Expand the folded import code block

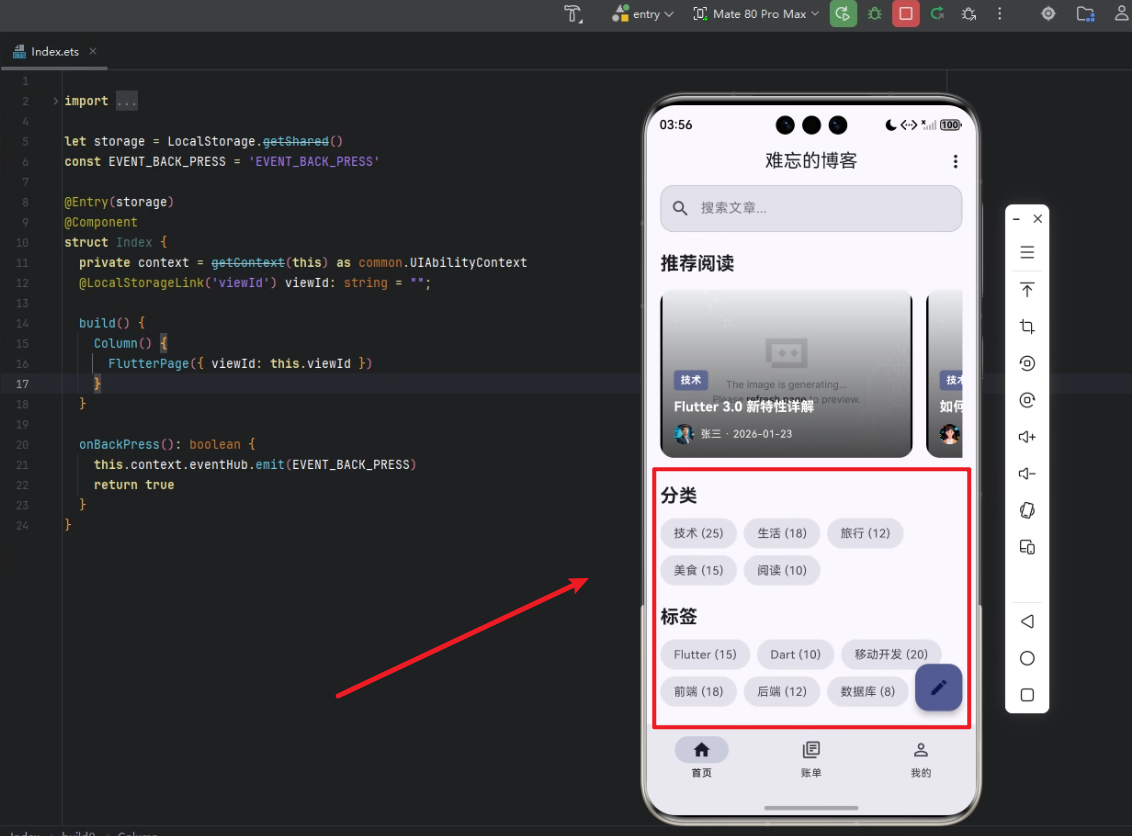(55, 101)
